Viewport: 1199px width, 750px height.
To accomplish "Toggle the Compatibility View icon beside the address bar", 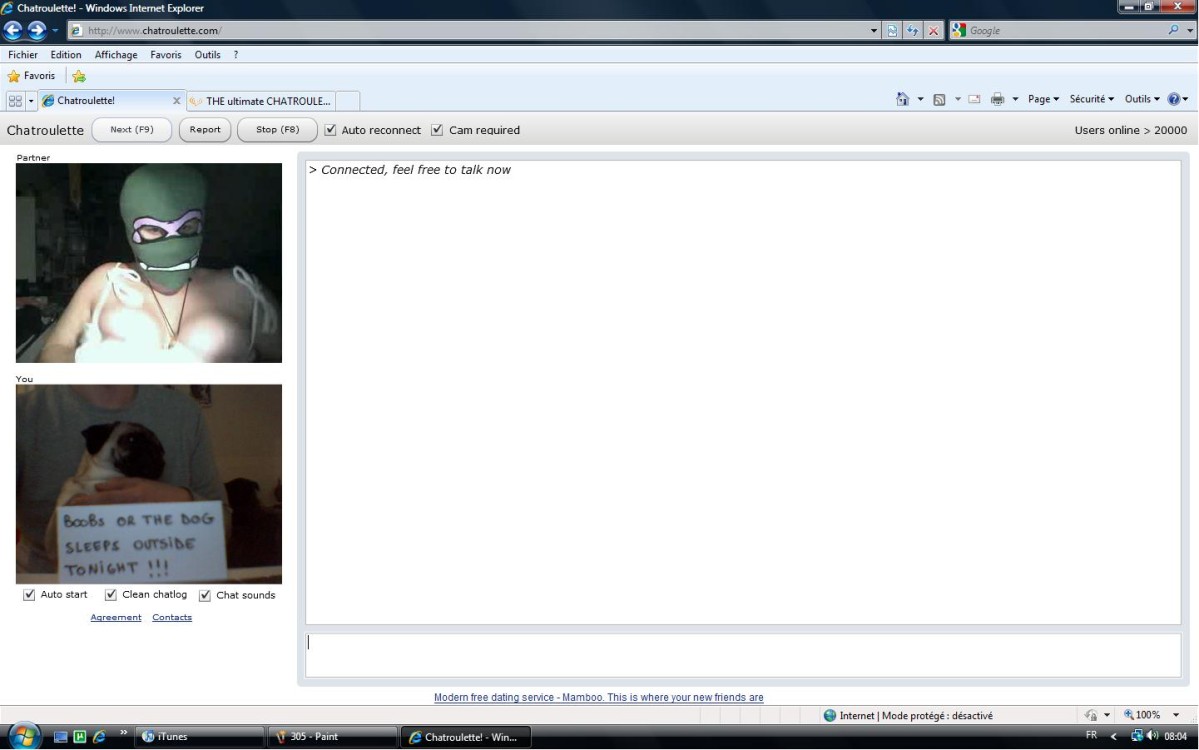I will click(x=892, y=31).
